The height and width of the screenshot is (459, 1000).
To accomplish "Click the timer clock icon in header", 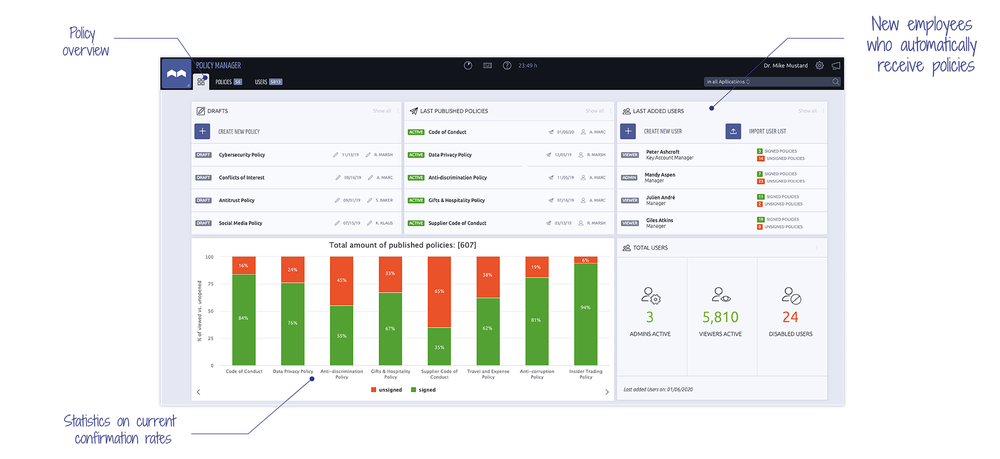I will tap(467, 65).
